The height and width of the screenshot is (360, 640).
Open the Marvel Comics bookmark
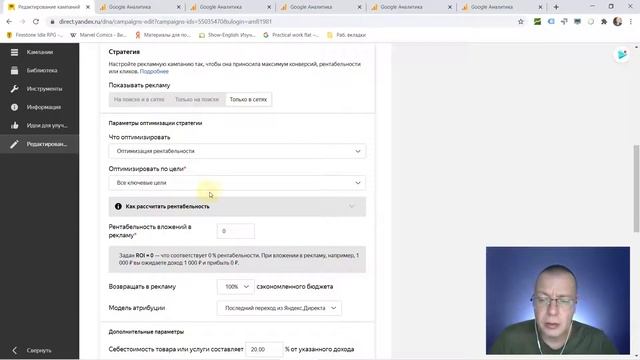coord(98,35)
